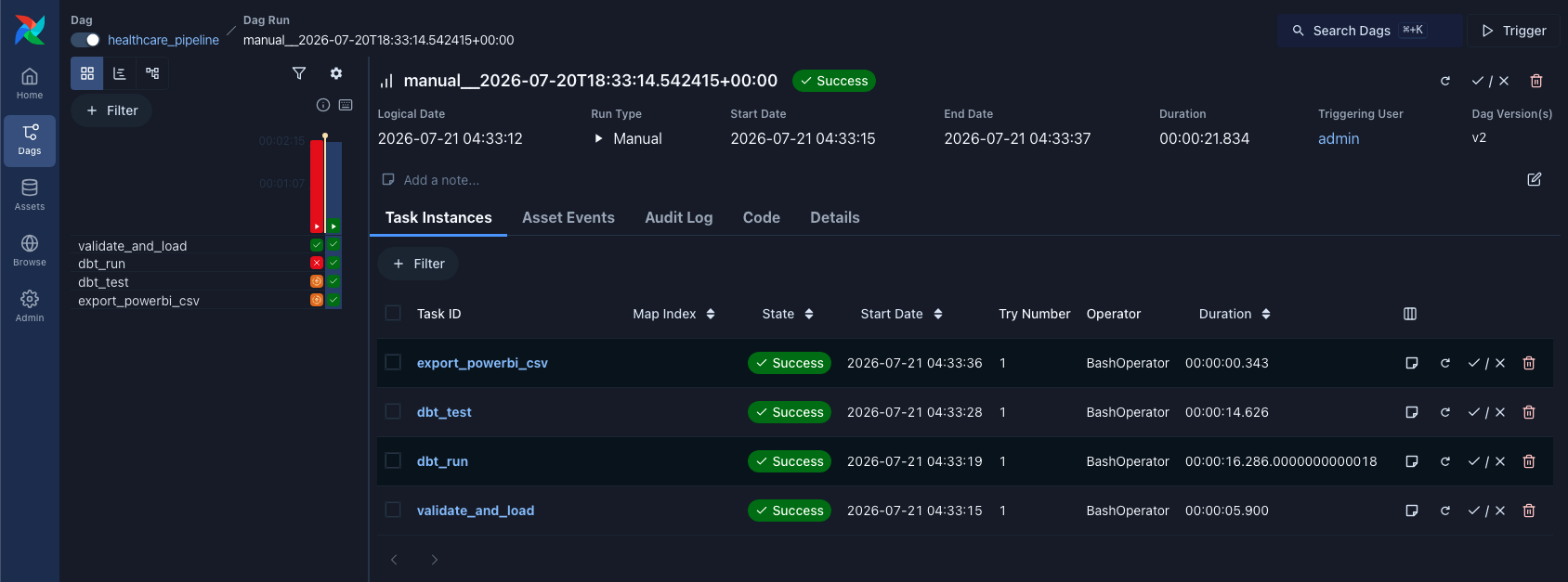Clear the dbt_test task instance

tap(1445, 412)
